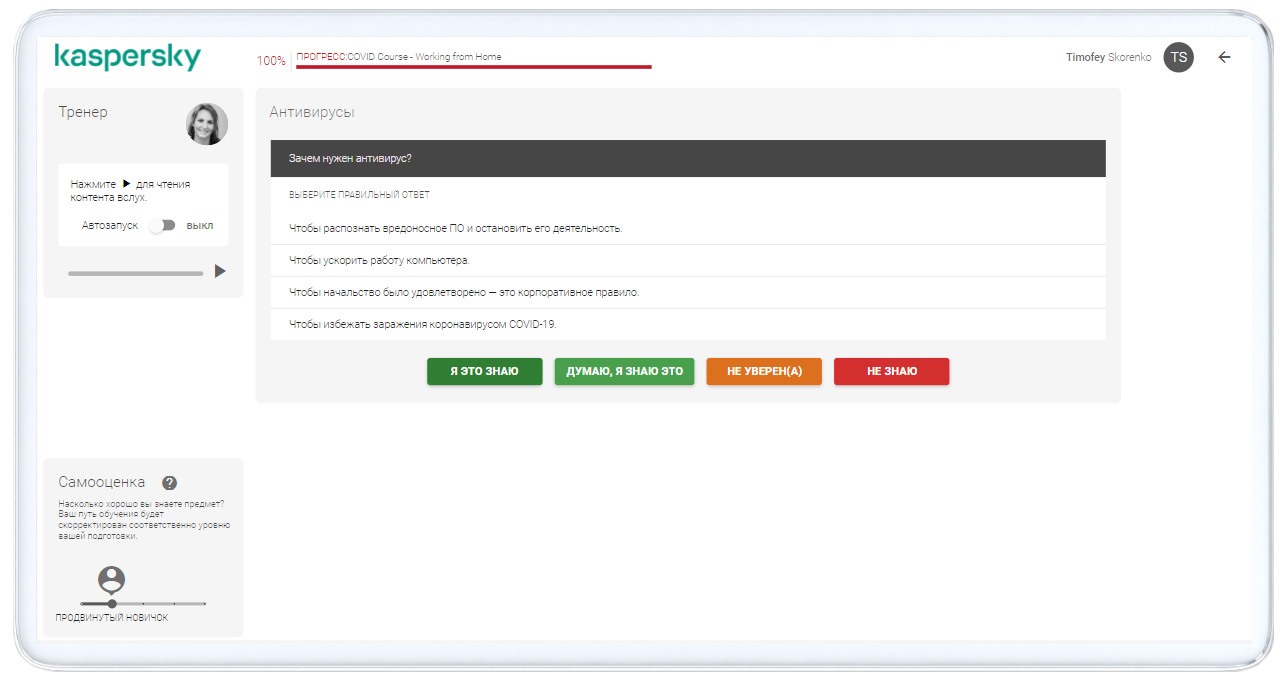Go back using the arrow icon
Viewport: 1287px width, 682px height.
[1224, 57]
